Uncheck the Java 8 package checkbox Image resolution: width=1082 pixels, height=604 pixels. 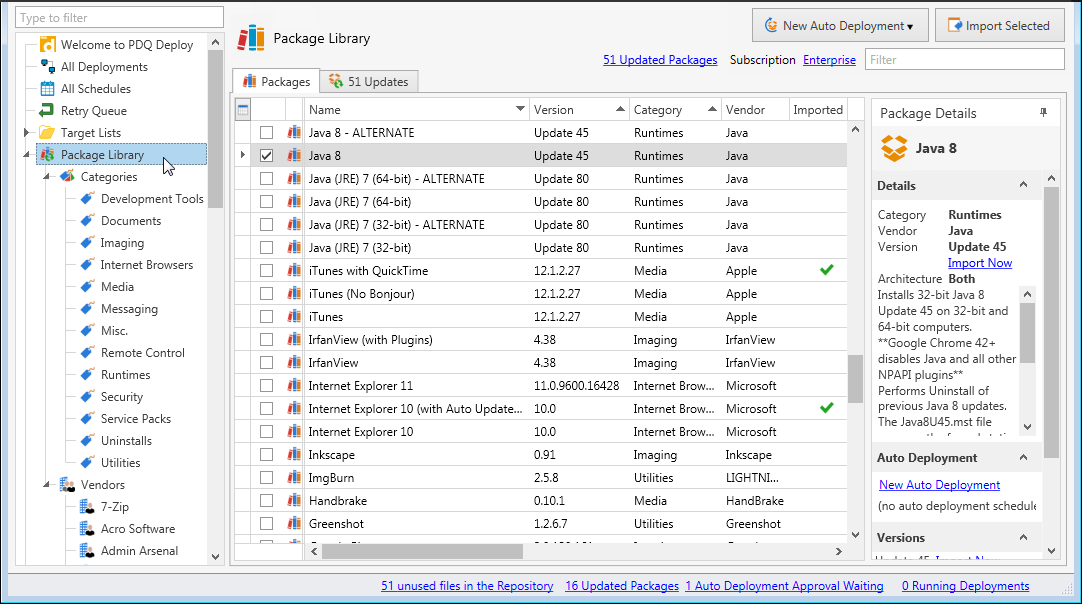[x=266, y=156]
